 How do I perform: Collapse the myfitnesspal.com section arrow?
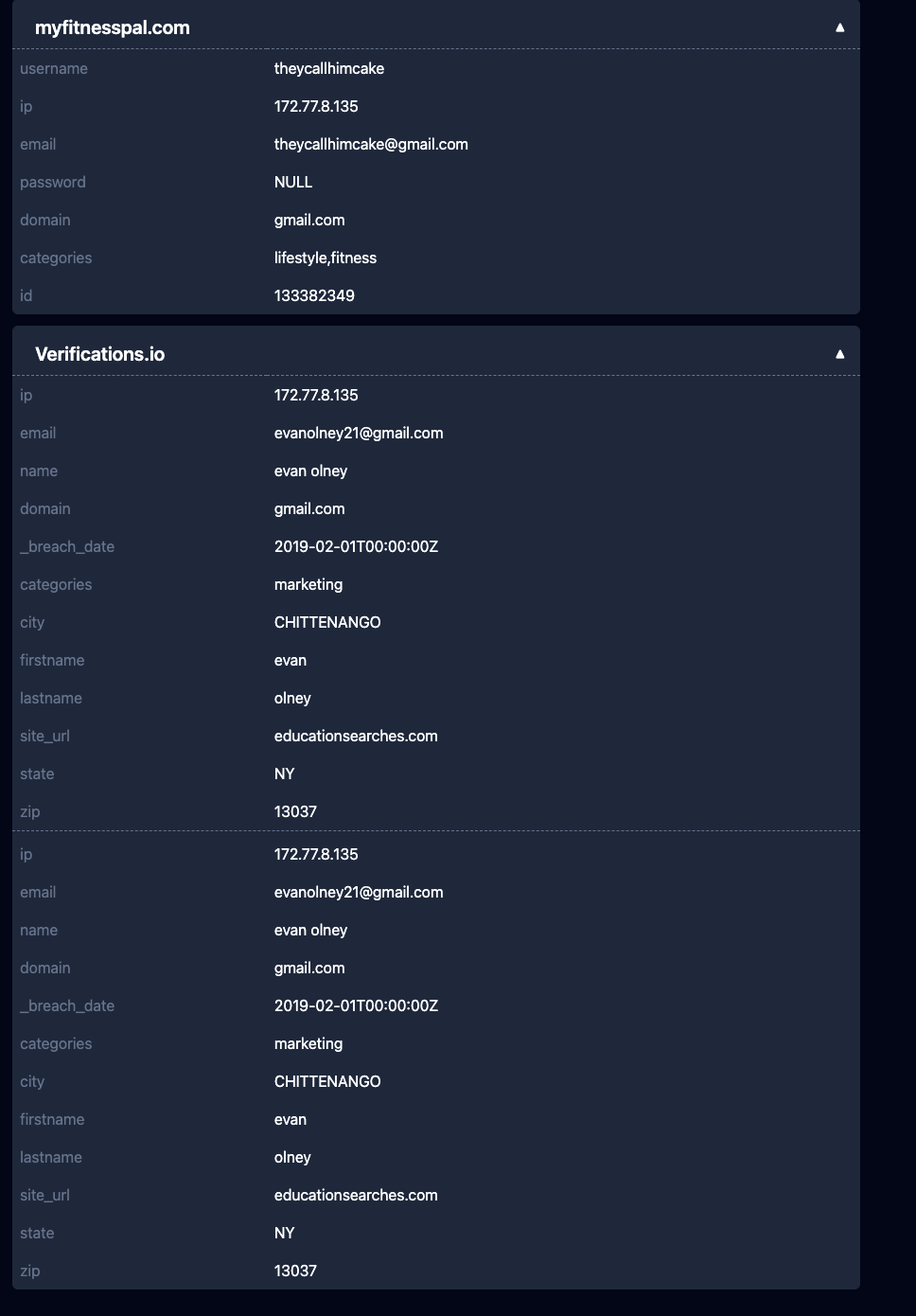[839, 27]
